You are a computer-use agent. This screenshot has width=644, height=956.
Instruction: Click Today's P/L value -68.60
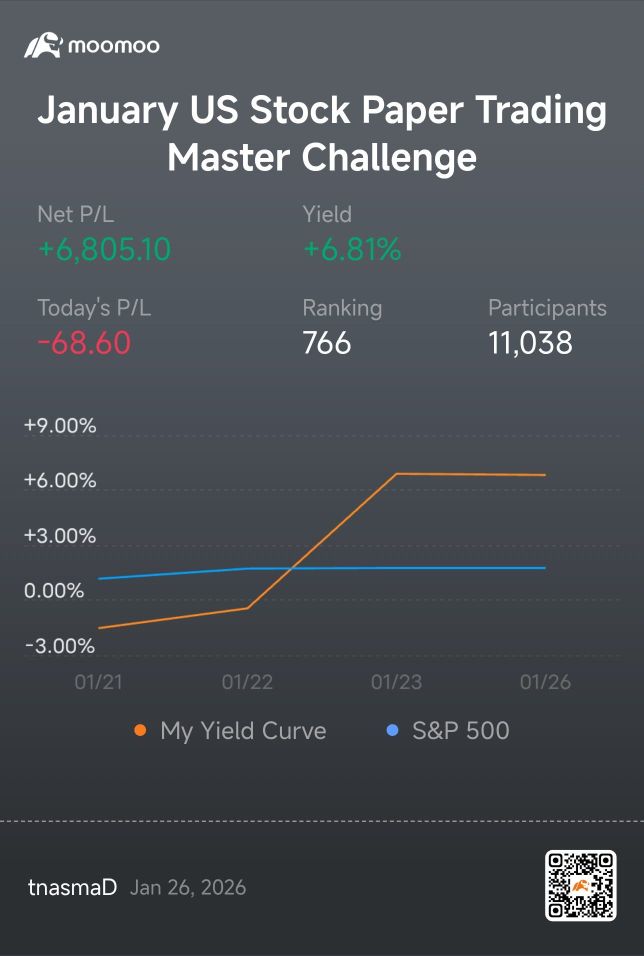[84, 343]
